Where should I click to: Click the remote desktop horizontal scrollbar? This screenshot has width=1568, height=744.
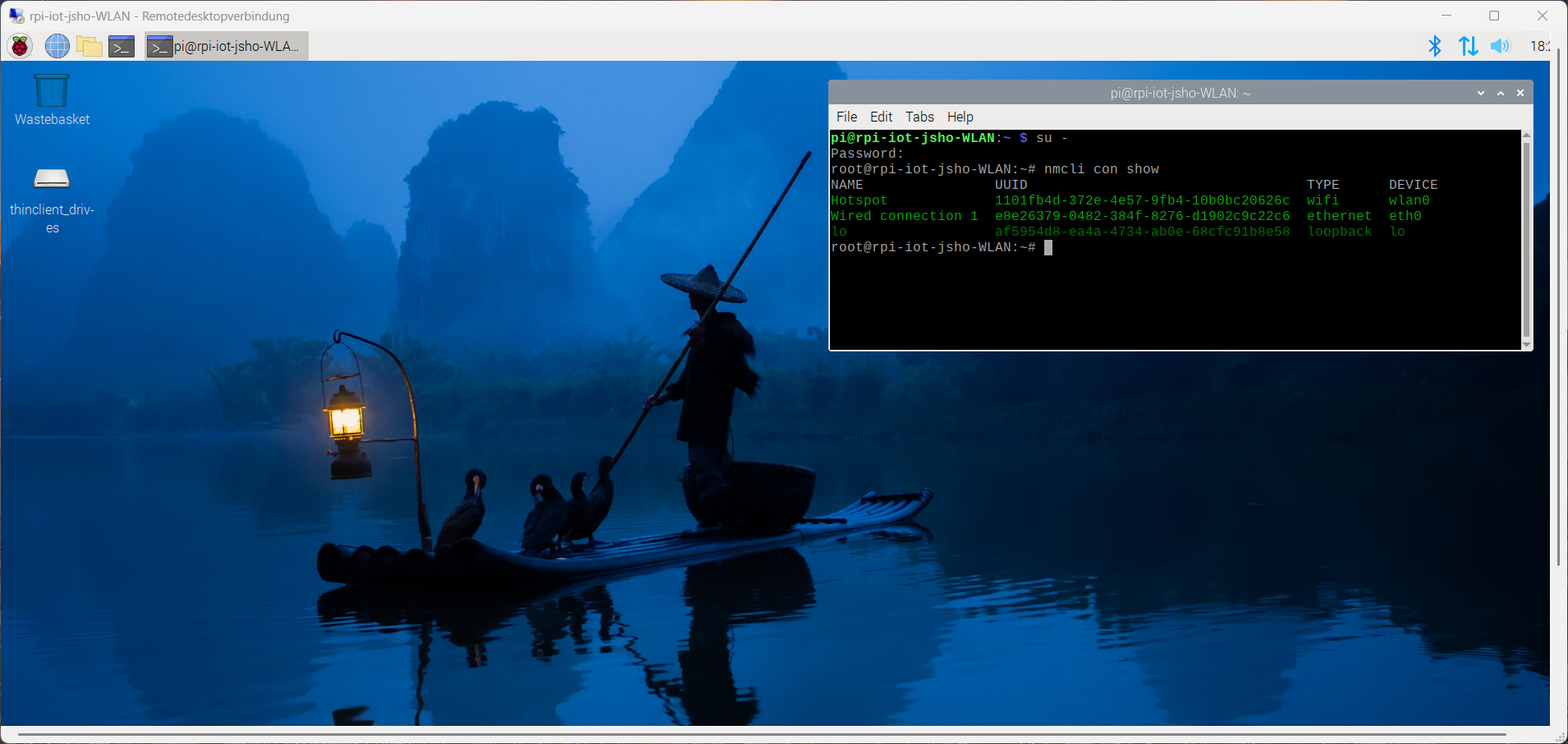click(x=762, y=734)
